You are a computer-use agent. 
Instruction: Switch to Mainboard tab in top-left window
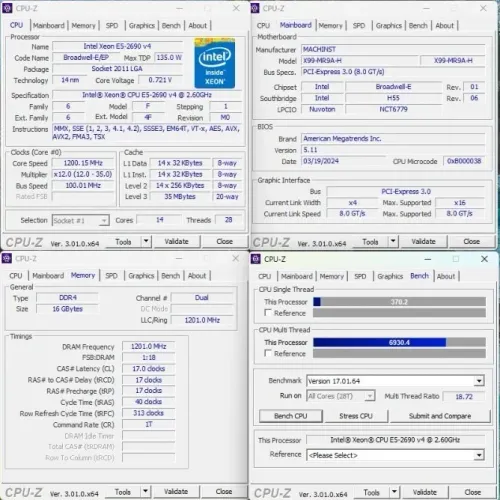coord(49,25)
